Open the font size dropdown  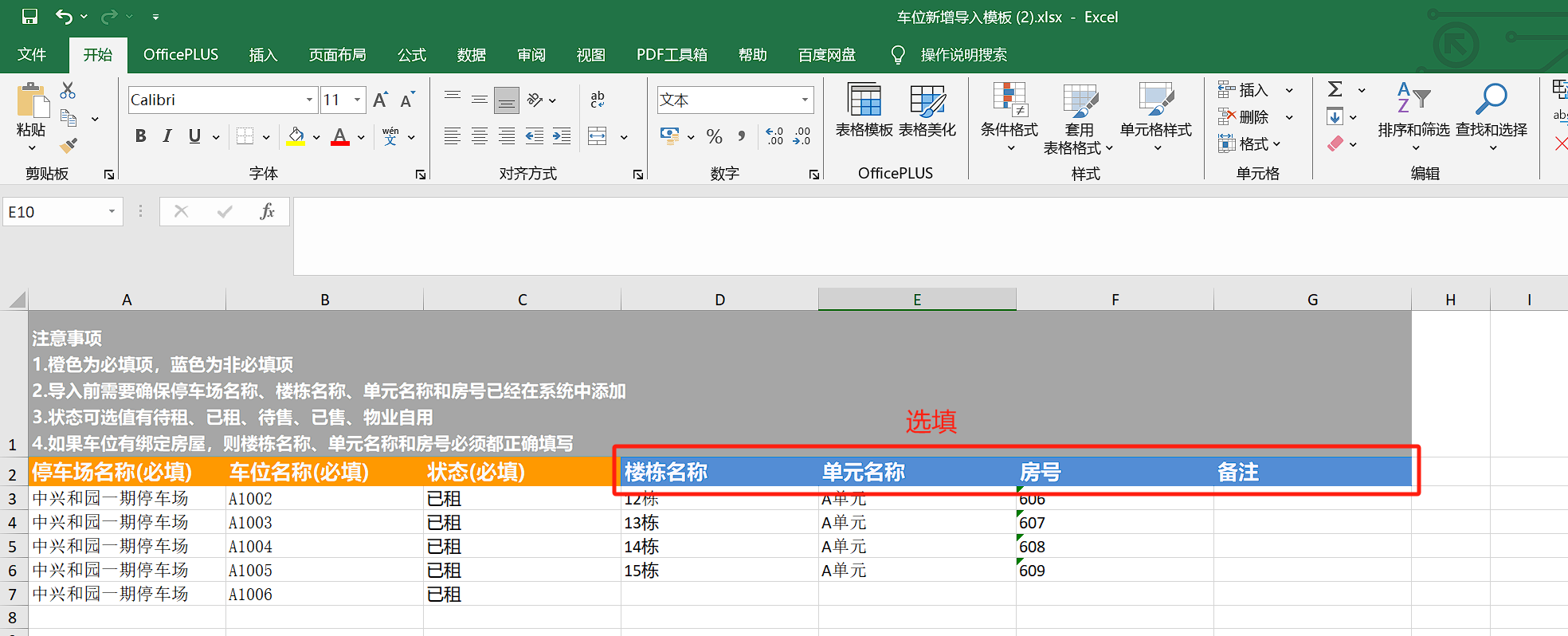(358, 100)
